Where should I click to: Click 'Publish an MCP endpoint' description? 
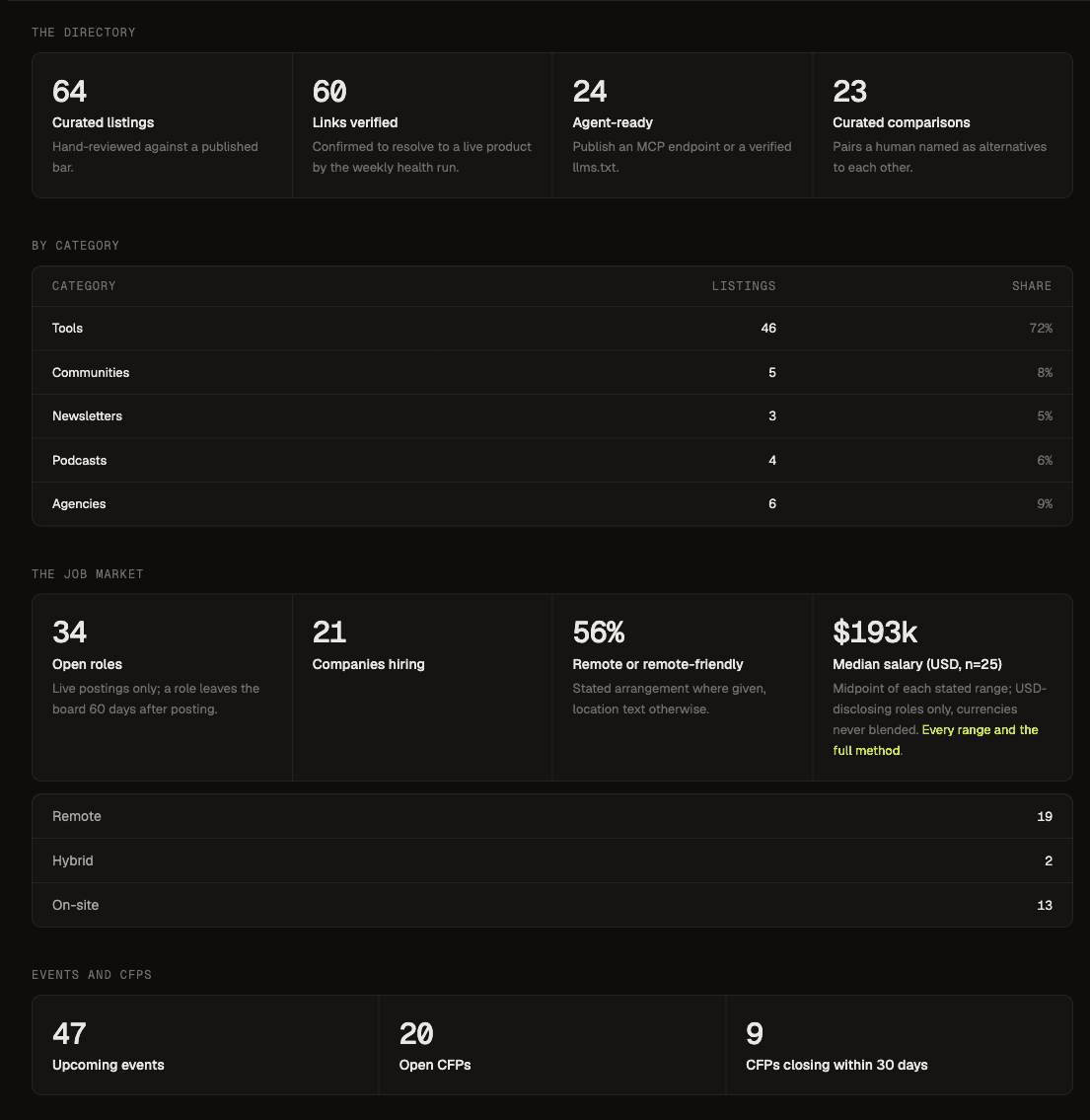(x=682, y=157)
